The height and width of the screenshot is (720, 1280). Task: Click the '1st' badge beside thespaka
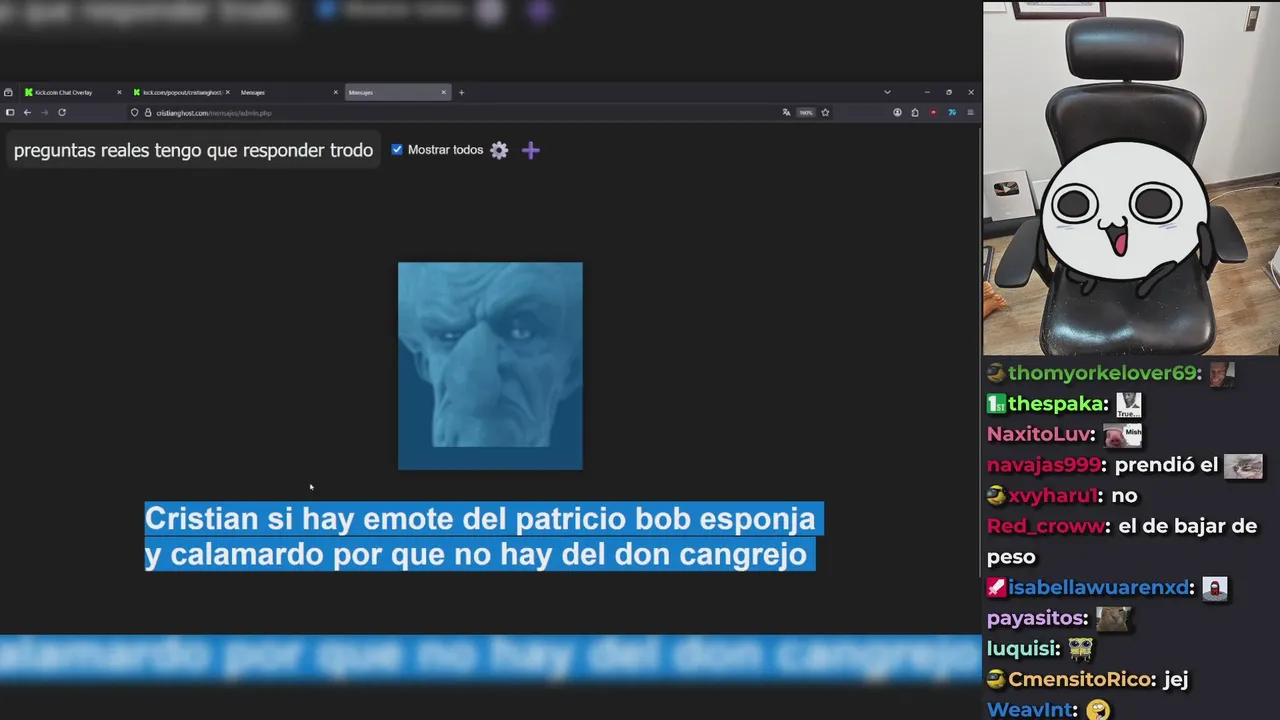[x=996, y=404]
